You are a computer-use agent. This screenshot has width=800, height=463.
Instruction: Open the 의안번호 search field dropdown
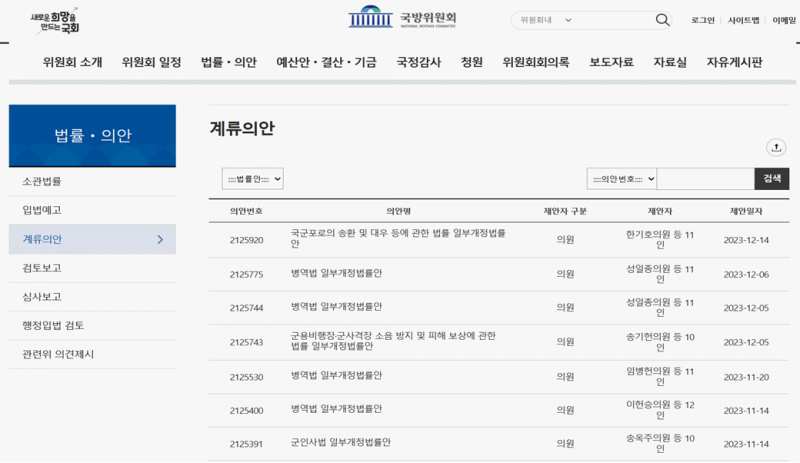coord(621,178)
